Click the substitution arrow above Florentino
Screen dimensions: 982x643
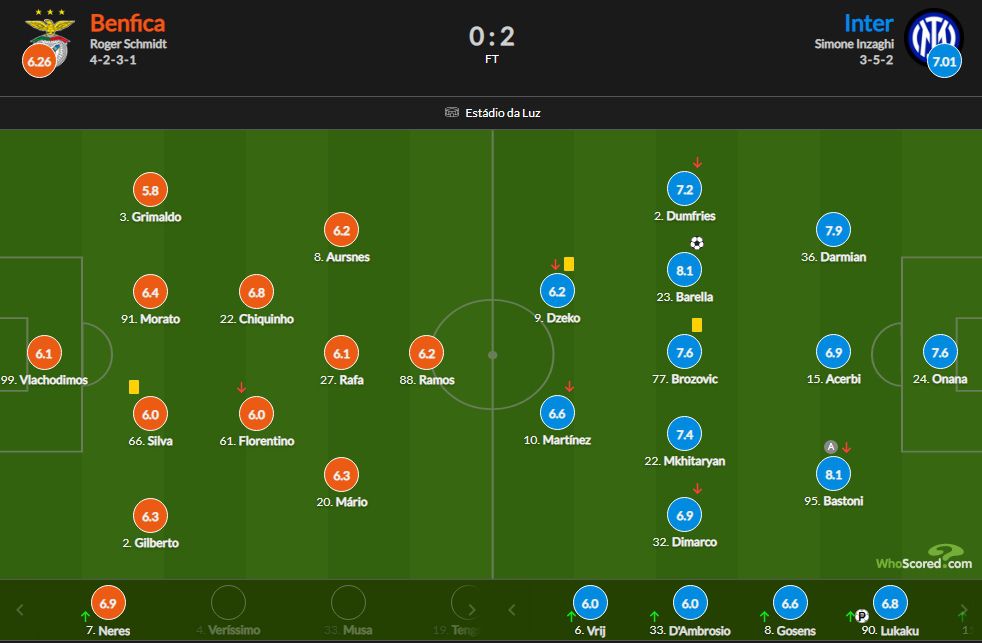tap(241, 388)
